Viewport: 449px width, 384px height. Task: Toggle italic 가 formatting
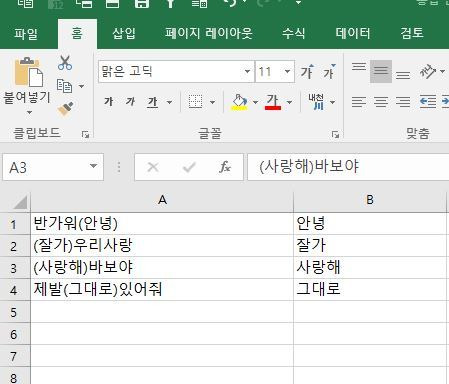130,102
